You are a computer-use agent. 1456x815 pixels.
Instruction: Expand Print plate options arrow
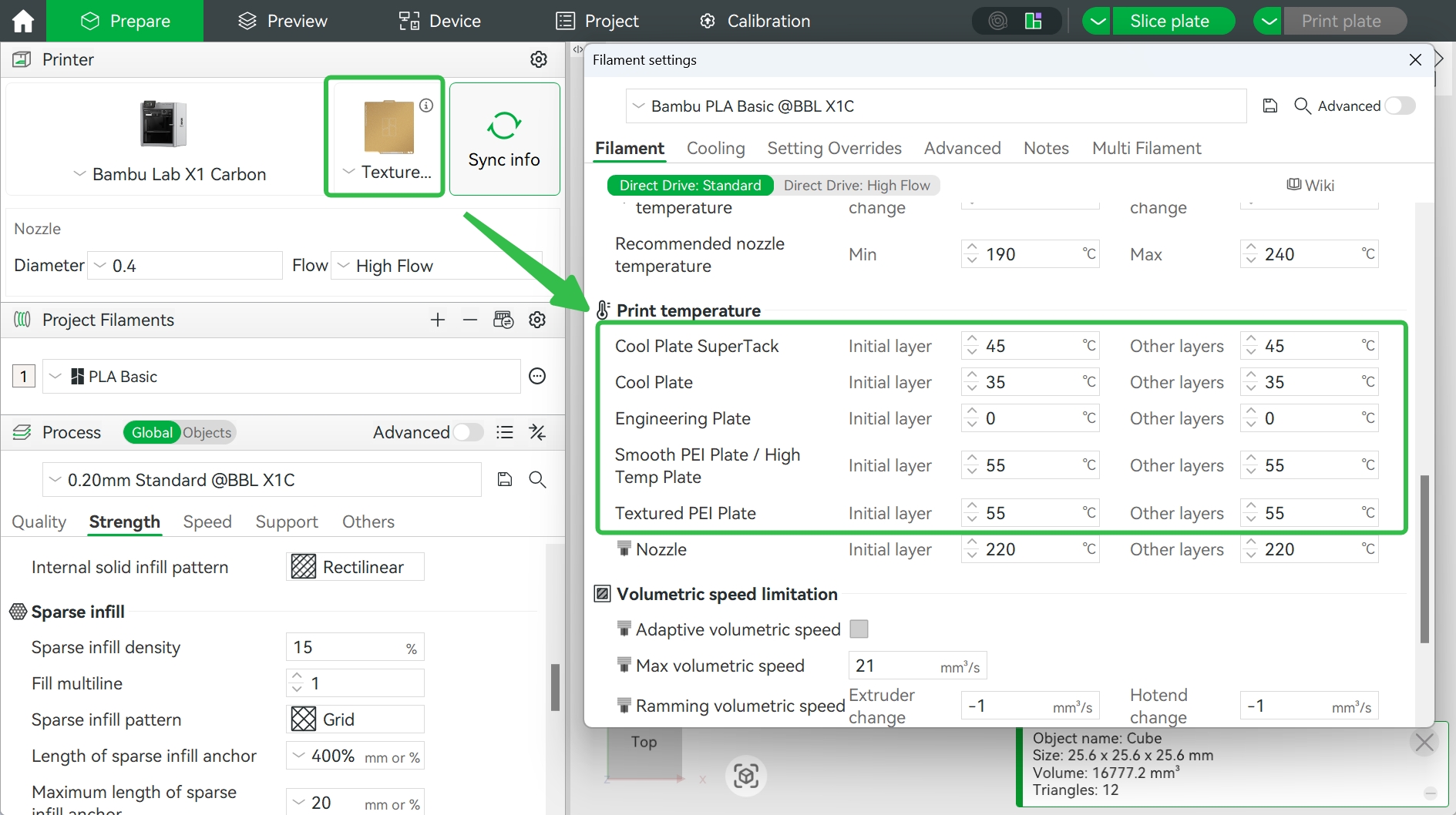coord(1268,21)
